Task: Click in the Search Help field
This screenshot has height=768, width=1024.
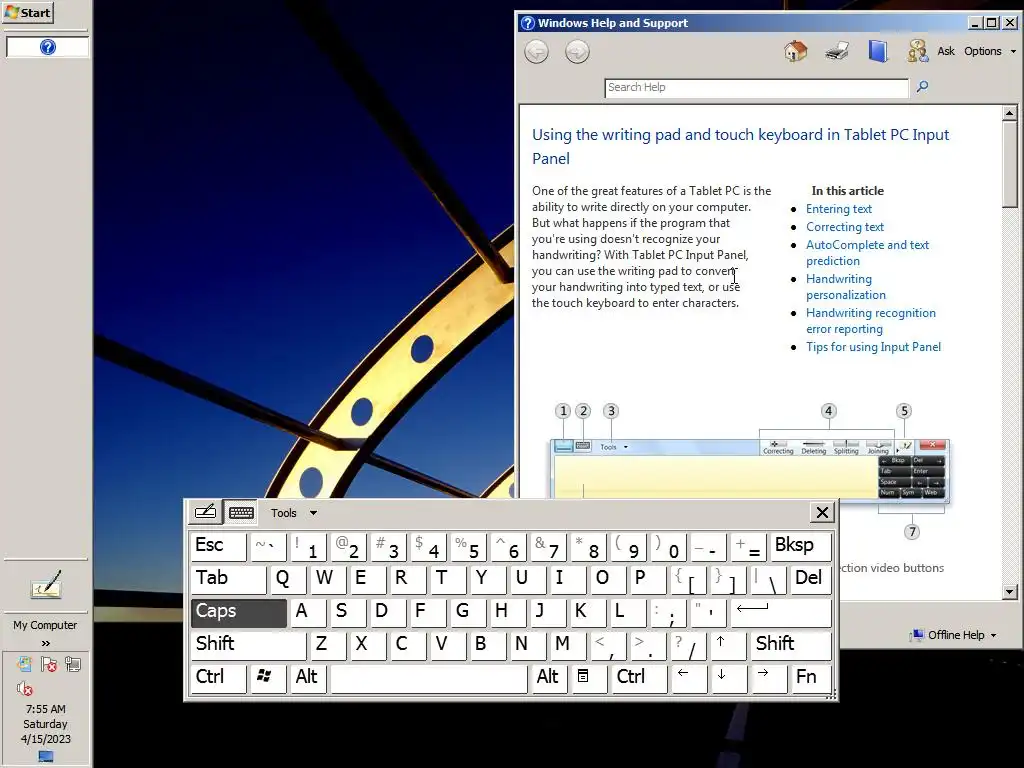Action: pyautogui.click(x=756, y=88)
